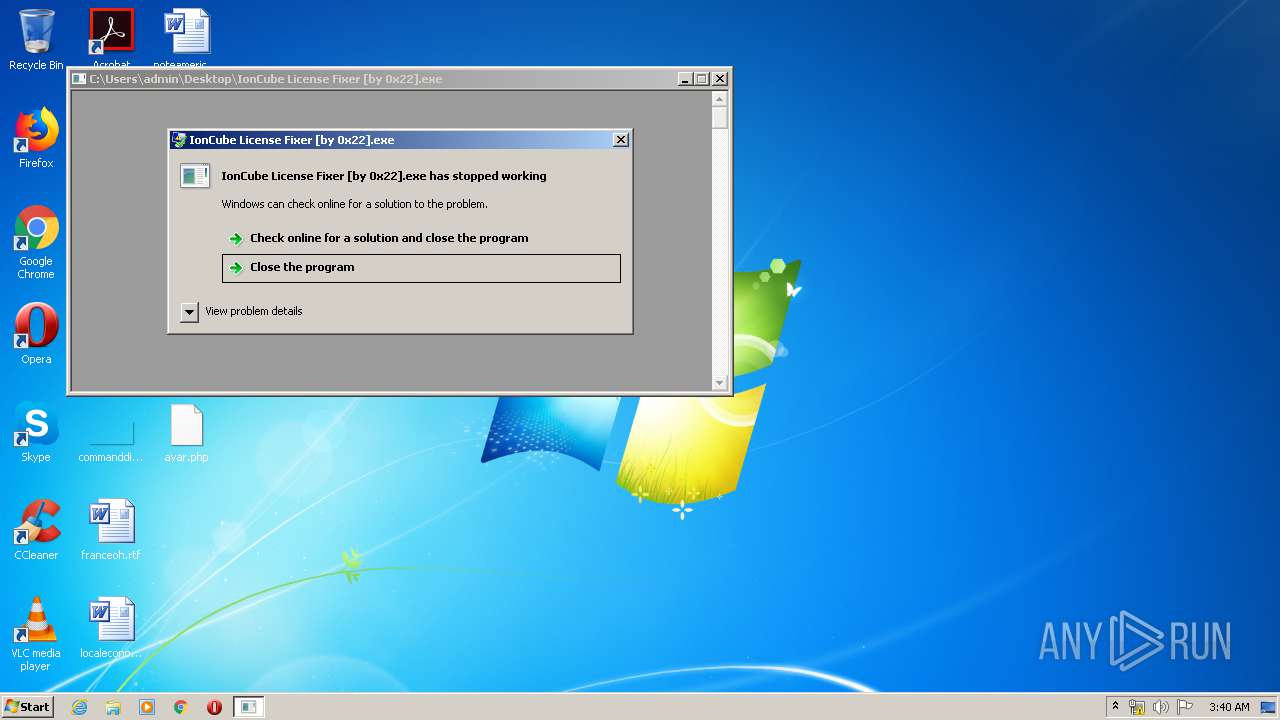Click the network tray icon
Image resolution: width=1280 pixels, height=720 pixels.
(1137, 707)
